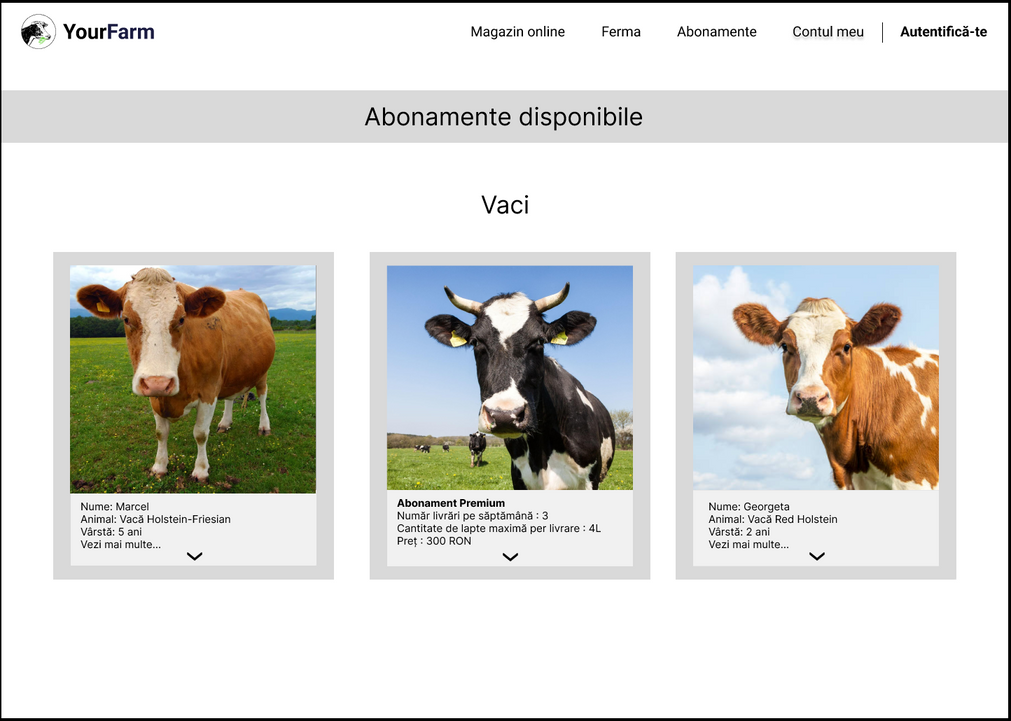This screenshot has height=721, width=1011.
Task: Click the Vaci section heading
Action: click(505, 205)
